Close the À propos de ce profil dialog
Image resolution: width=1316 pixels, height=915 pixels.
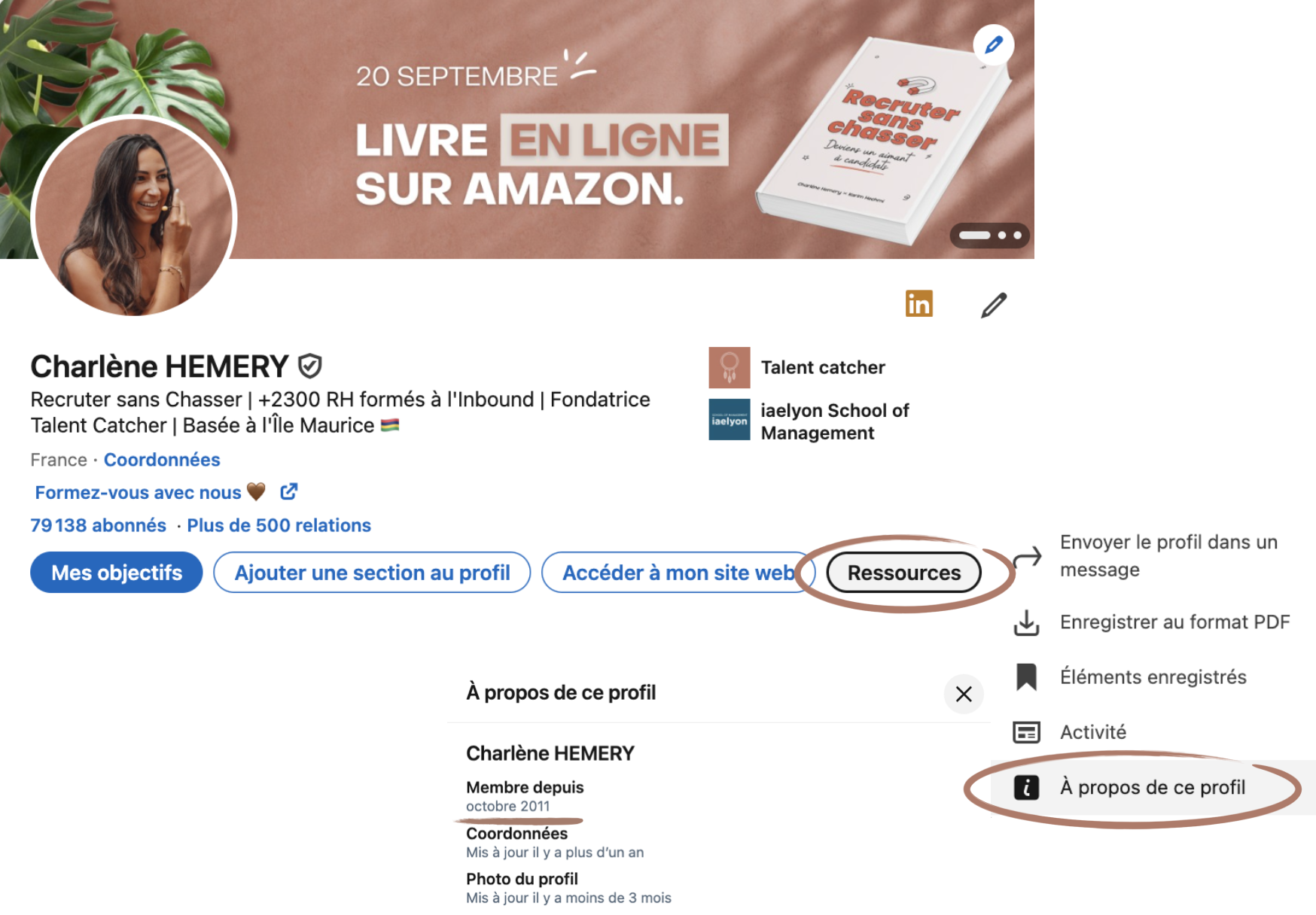click(963, 694)
